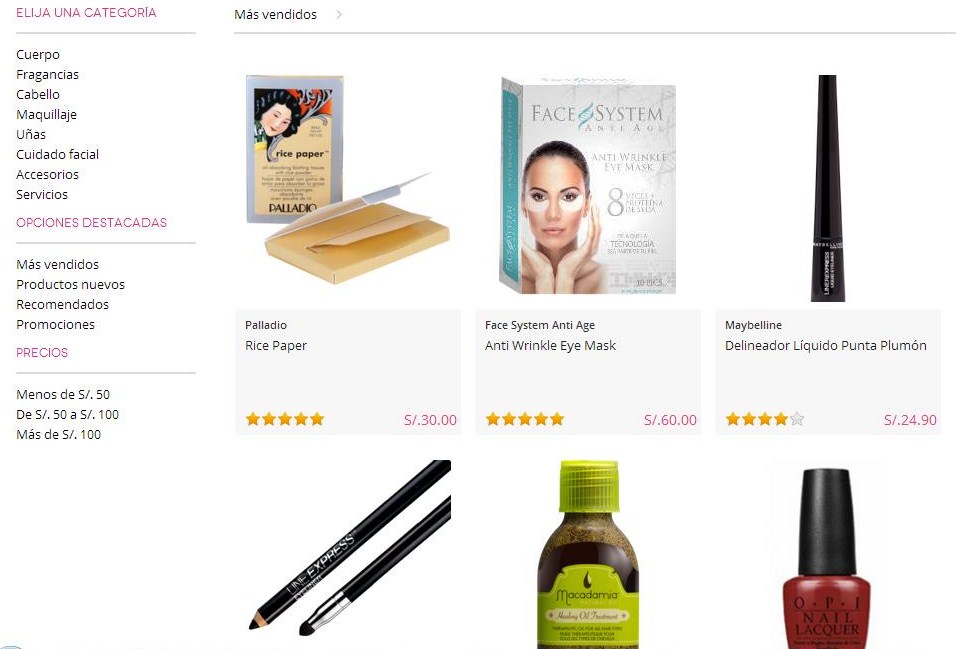Open the Cuidado facial category
The width and height of the screenshot is (957, 649).
click(57, 154)
